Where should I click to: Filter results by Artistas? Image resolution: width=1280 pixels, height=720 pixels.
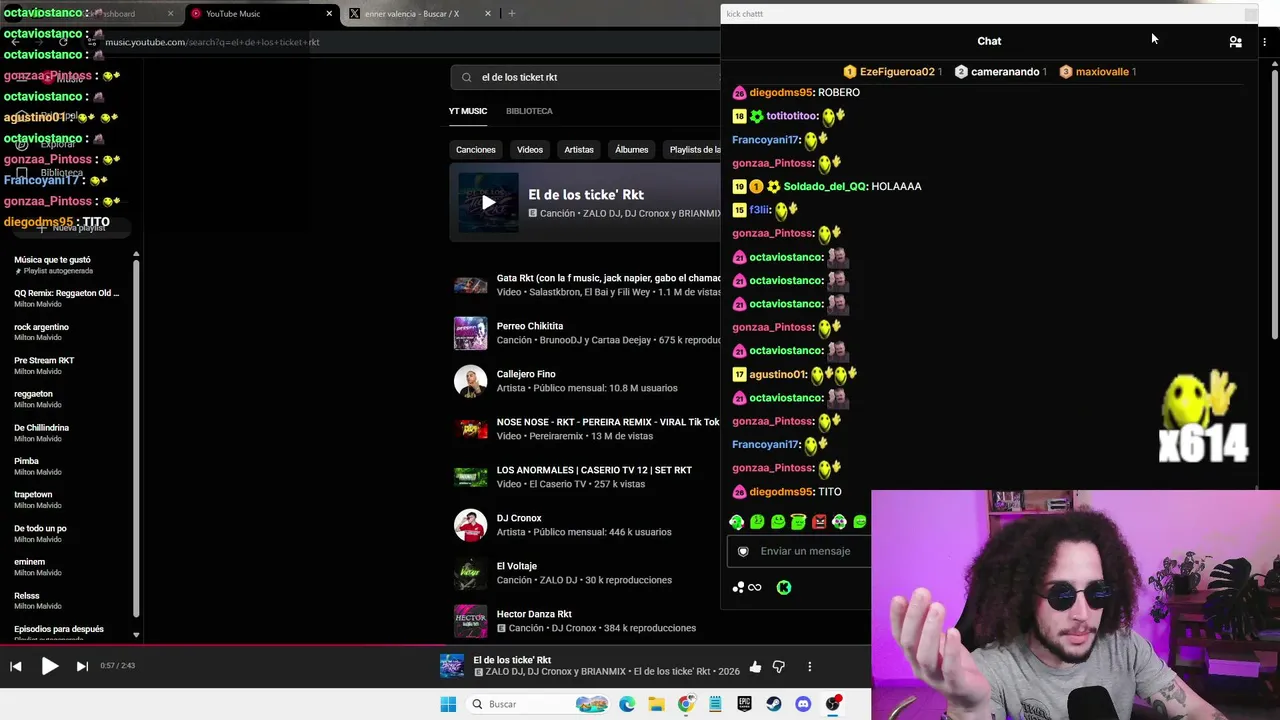(579, 150)
